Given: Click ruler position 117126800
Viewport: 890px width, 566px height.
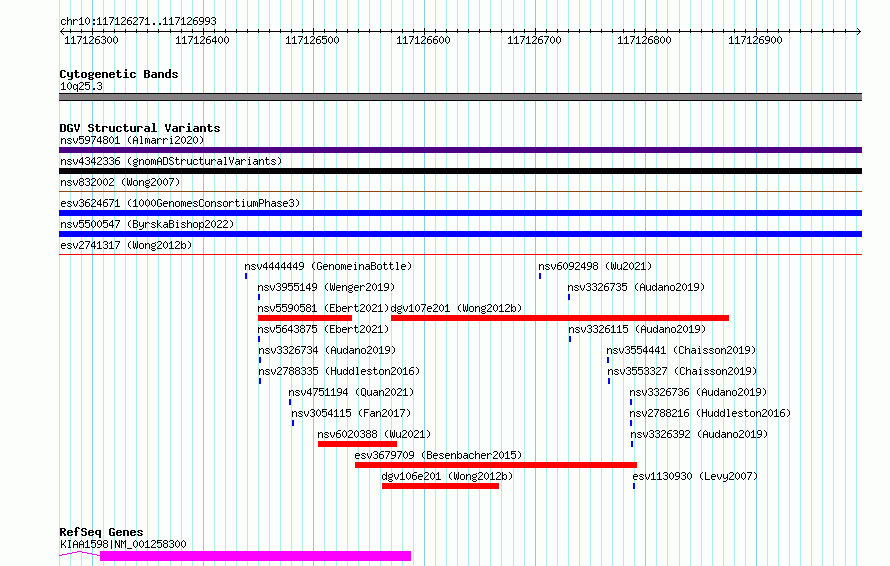Looking at the screenshot, I should [x=644, y=40].
